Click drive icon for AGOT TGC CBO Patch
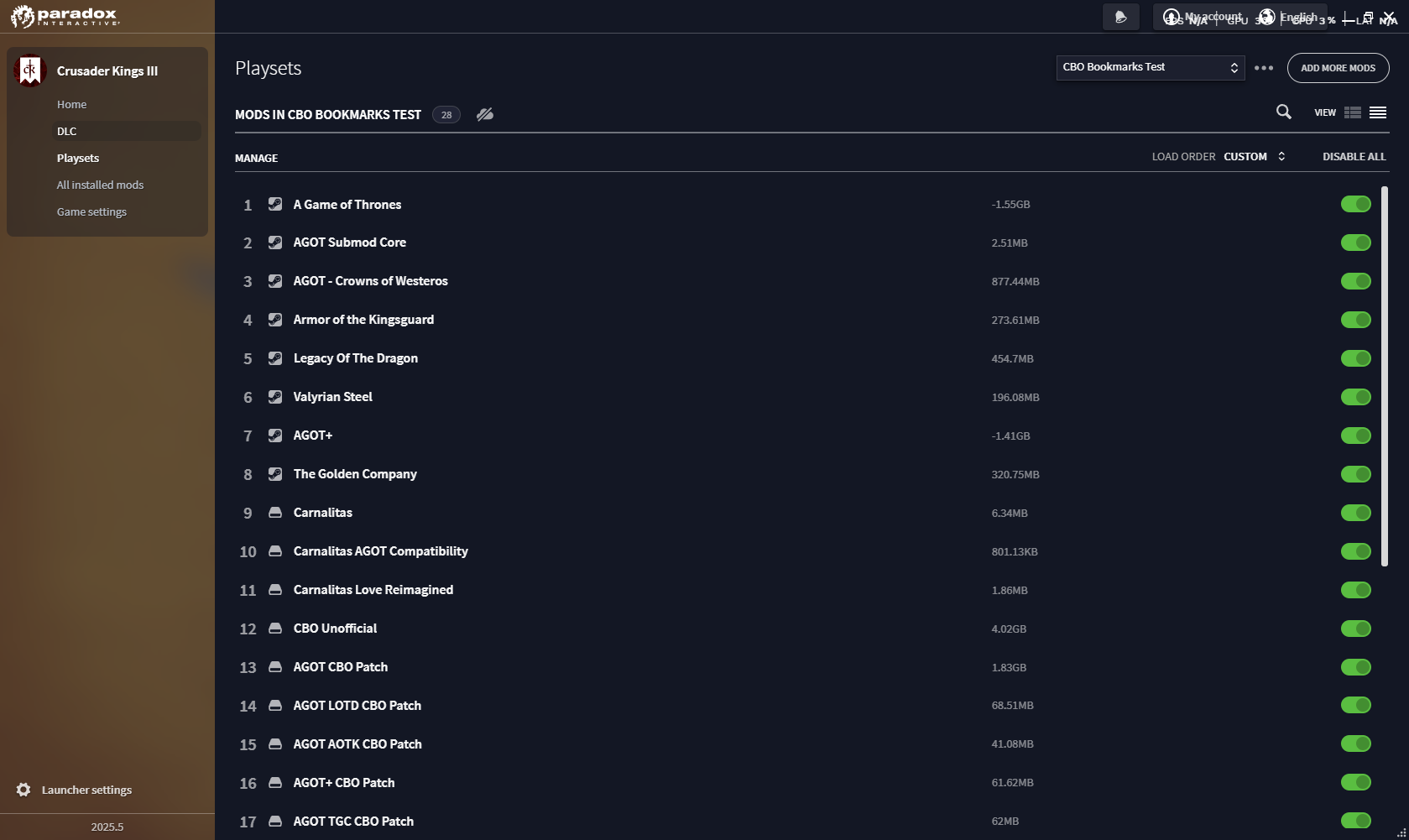The width and height of the screenshot is (1409, 840). click(274, 822)
